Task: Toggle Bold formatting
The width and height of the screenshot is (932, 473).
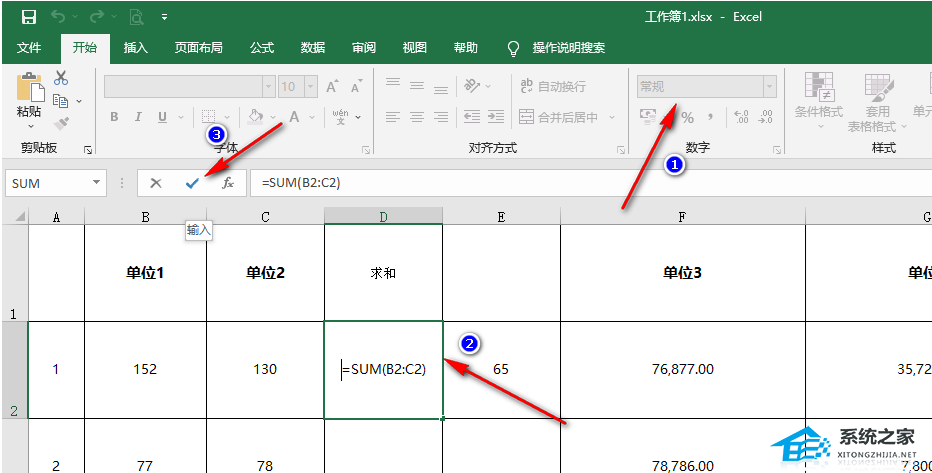Action: click(114, 117)
